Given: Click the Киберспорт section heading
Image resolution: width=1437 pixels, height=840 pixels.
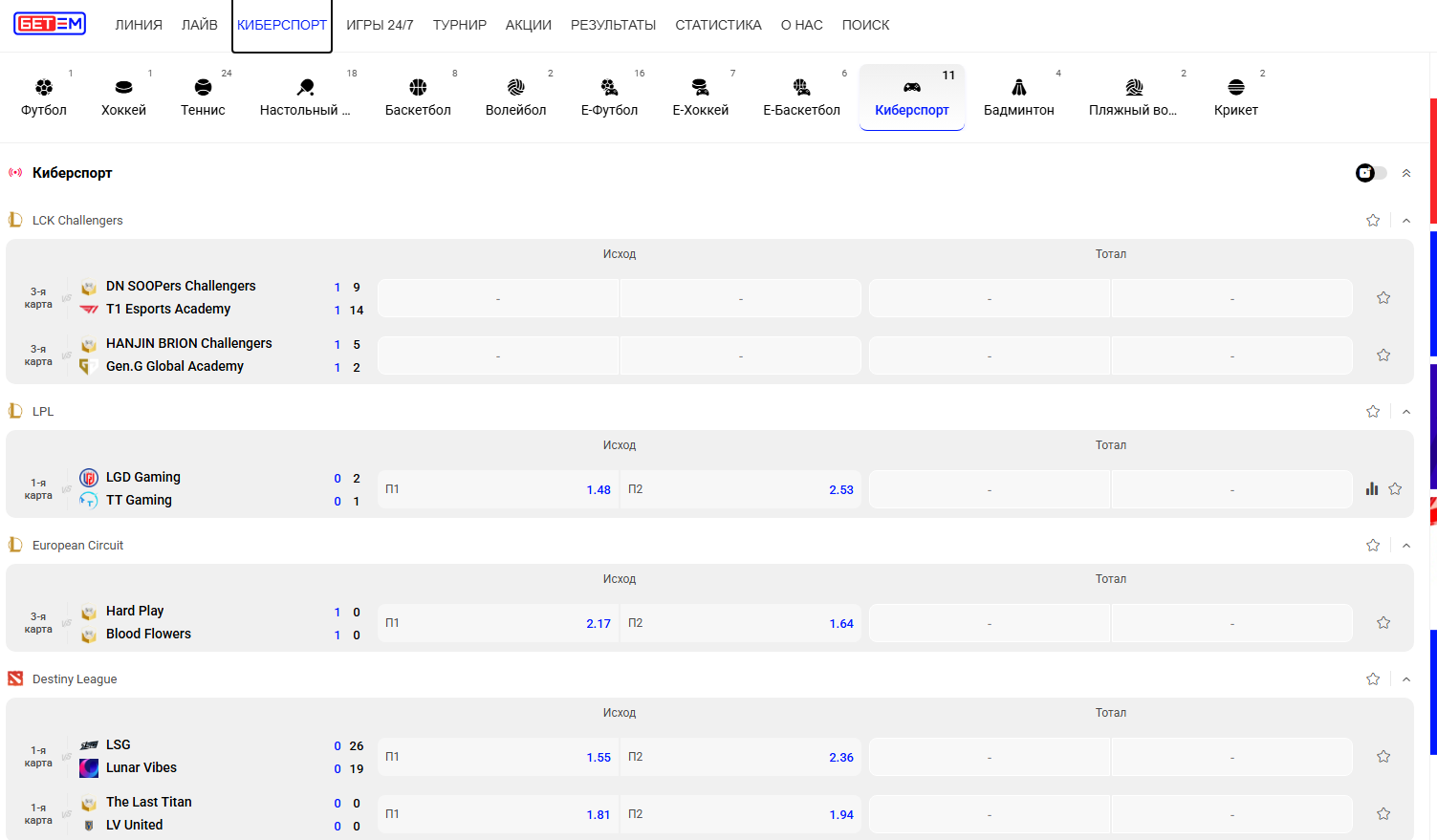Looking at the screenshot, I should (x=72, y=173).
